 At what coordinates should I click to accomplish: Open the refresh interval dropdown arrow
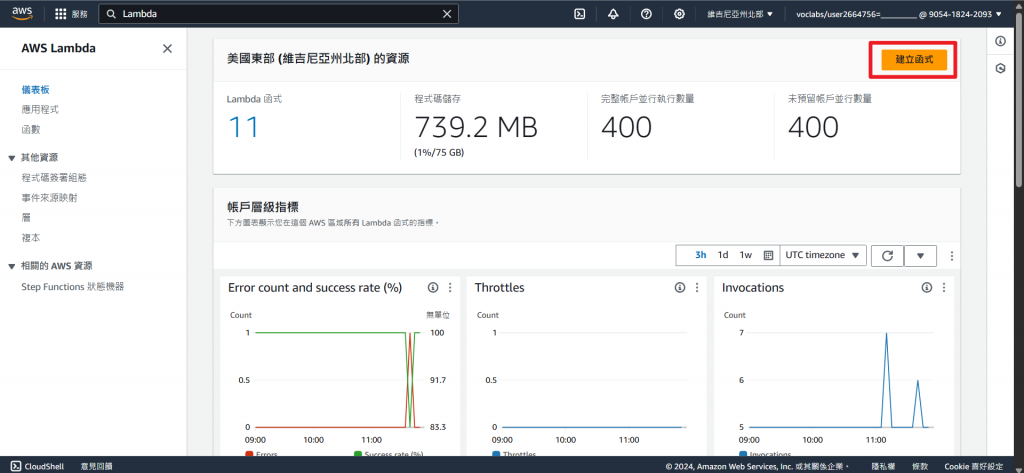pyautogui.click(x=921, y=255)
